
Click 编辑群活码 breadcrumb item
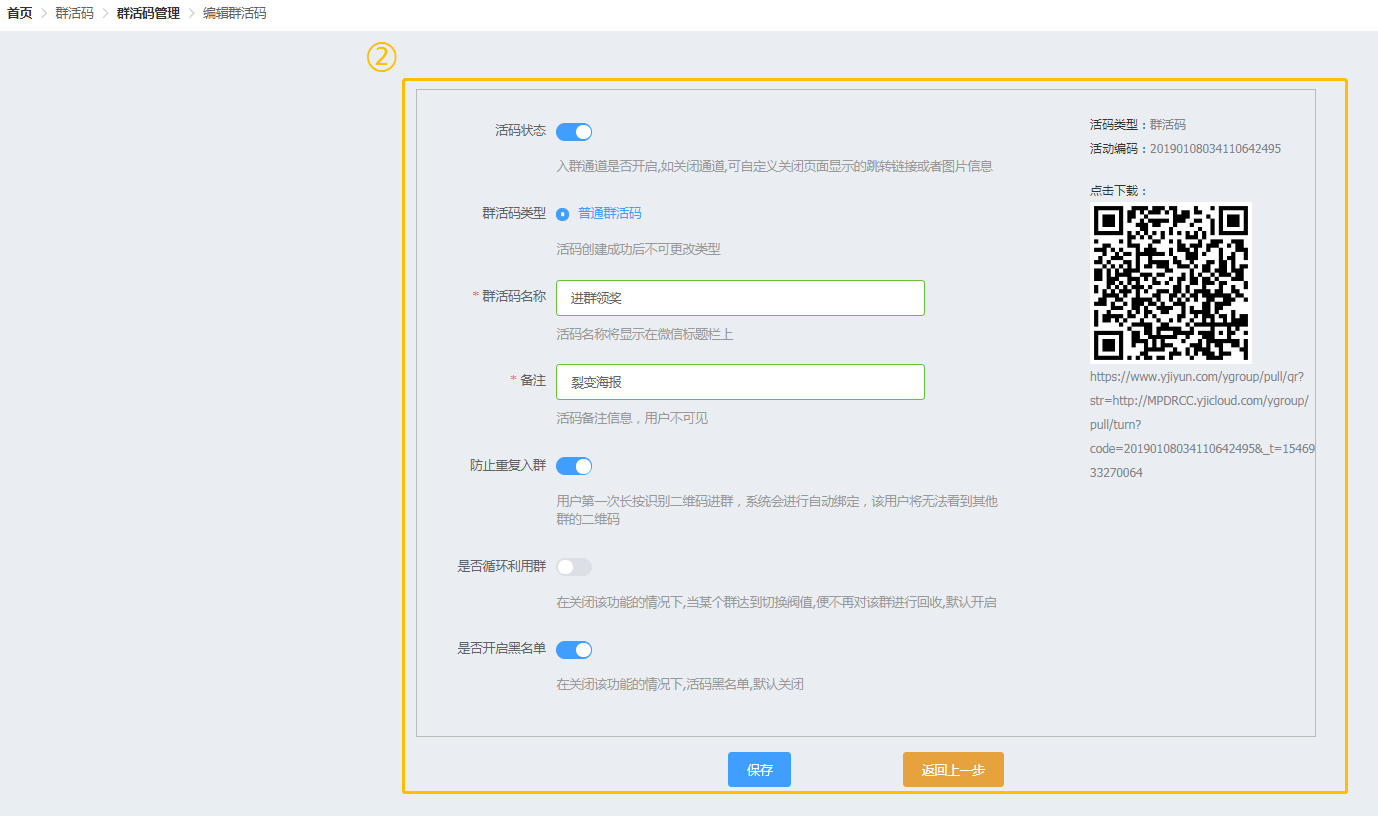235,14
